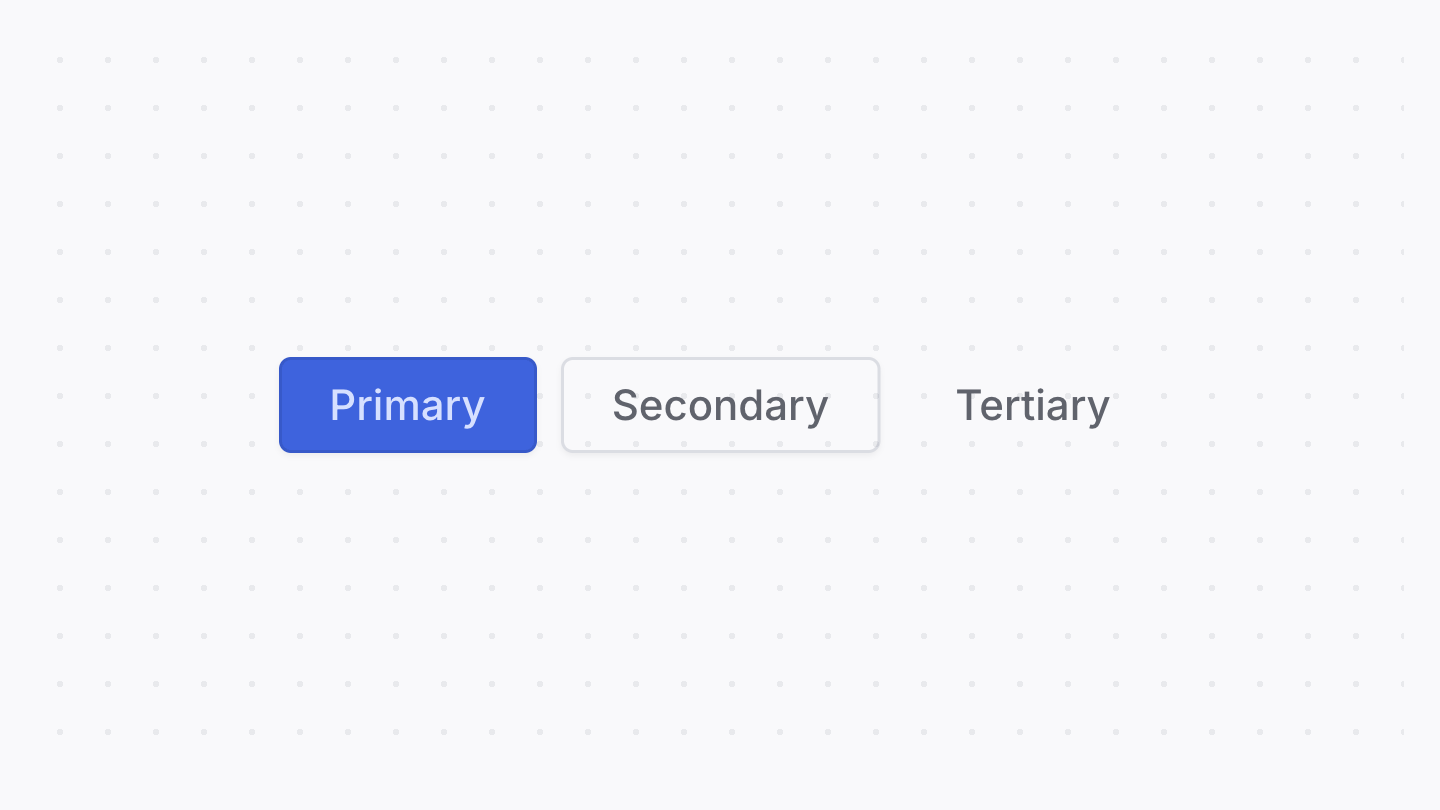The image size is (1440, 810).
Task: Click the blue Primary button
Action: (408, 405)
